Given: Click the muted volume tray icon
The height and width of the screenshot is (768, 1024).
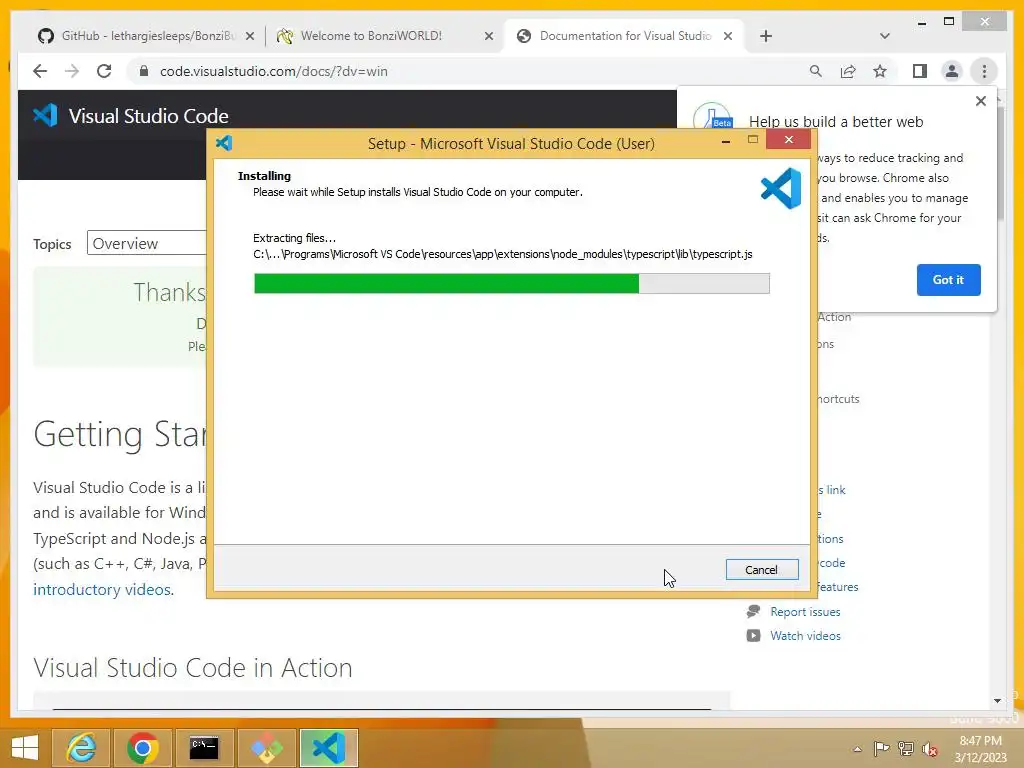Looking at the screenshot, I should tap(929, 749).
